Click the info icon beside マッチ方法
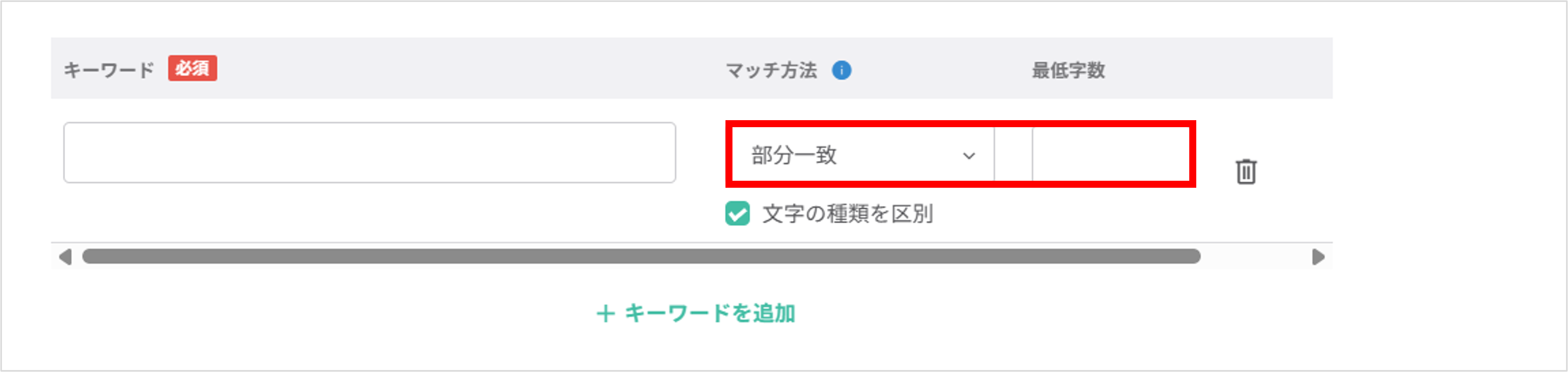Image resolution: width=1568 pixels, height=372 pixels. [x=841, y=71]
